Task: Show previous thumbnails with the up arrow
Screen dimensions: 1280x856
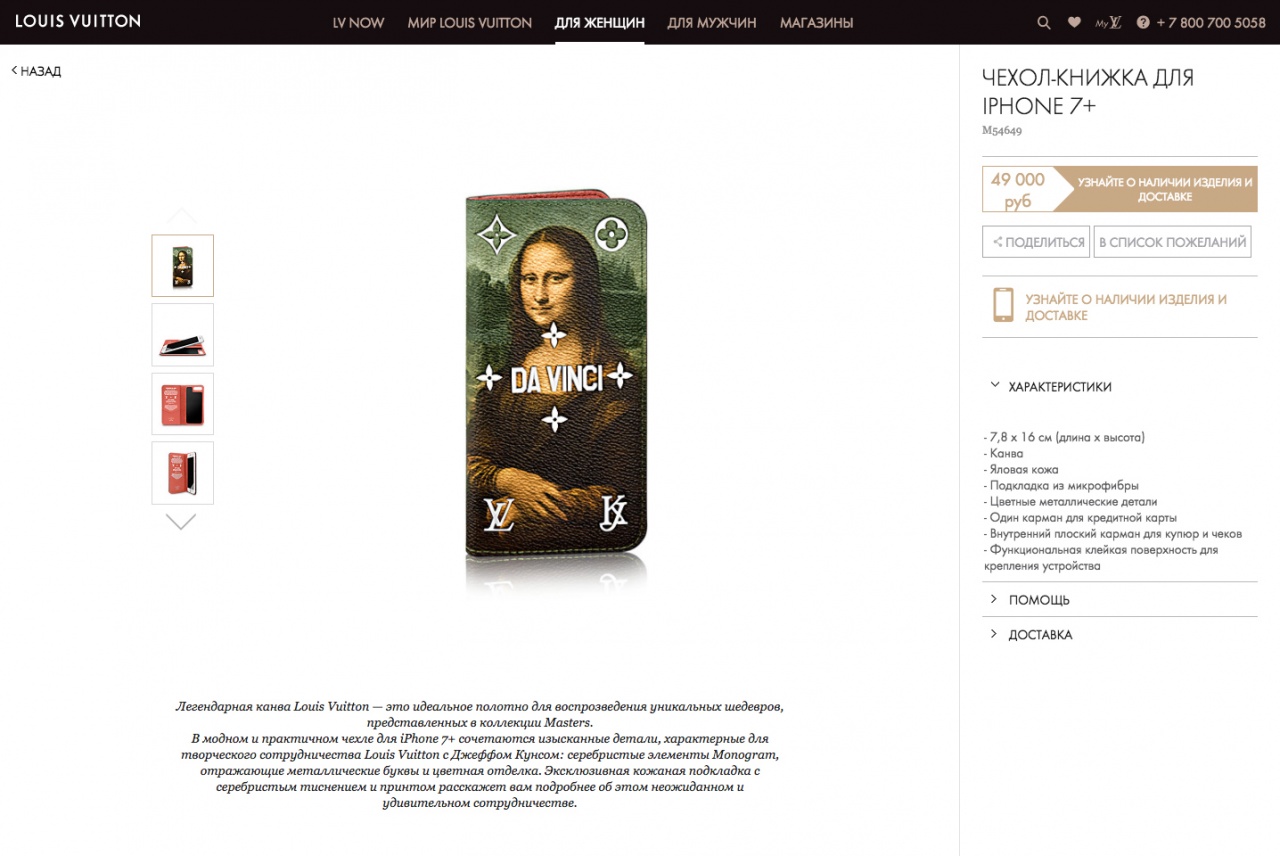Action: (181, 216)
